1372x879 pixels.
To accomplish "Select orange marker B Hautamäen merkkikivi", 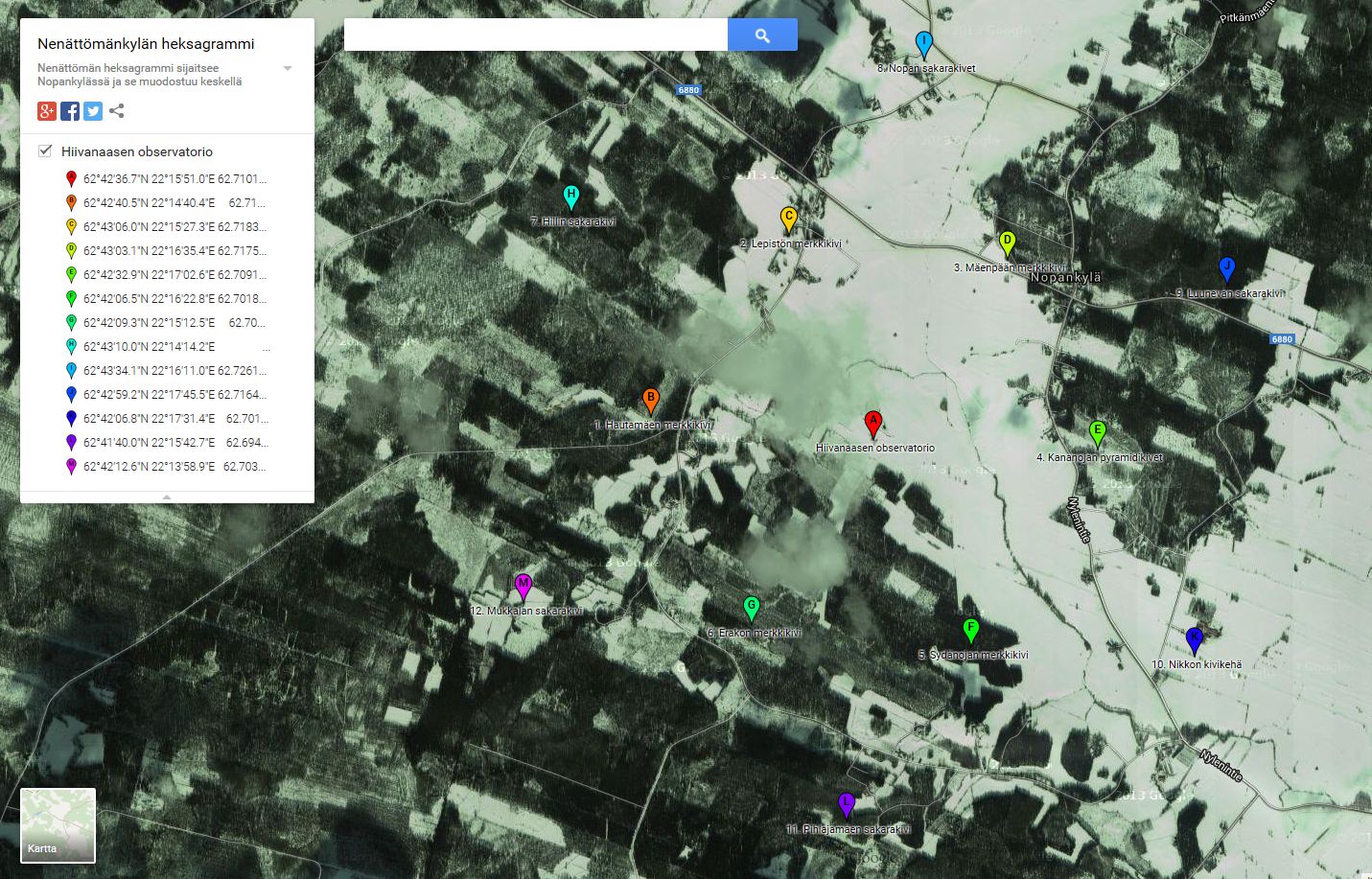I will click(x=650, y=400).
